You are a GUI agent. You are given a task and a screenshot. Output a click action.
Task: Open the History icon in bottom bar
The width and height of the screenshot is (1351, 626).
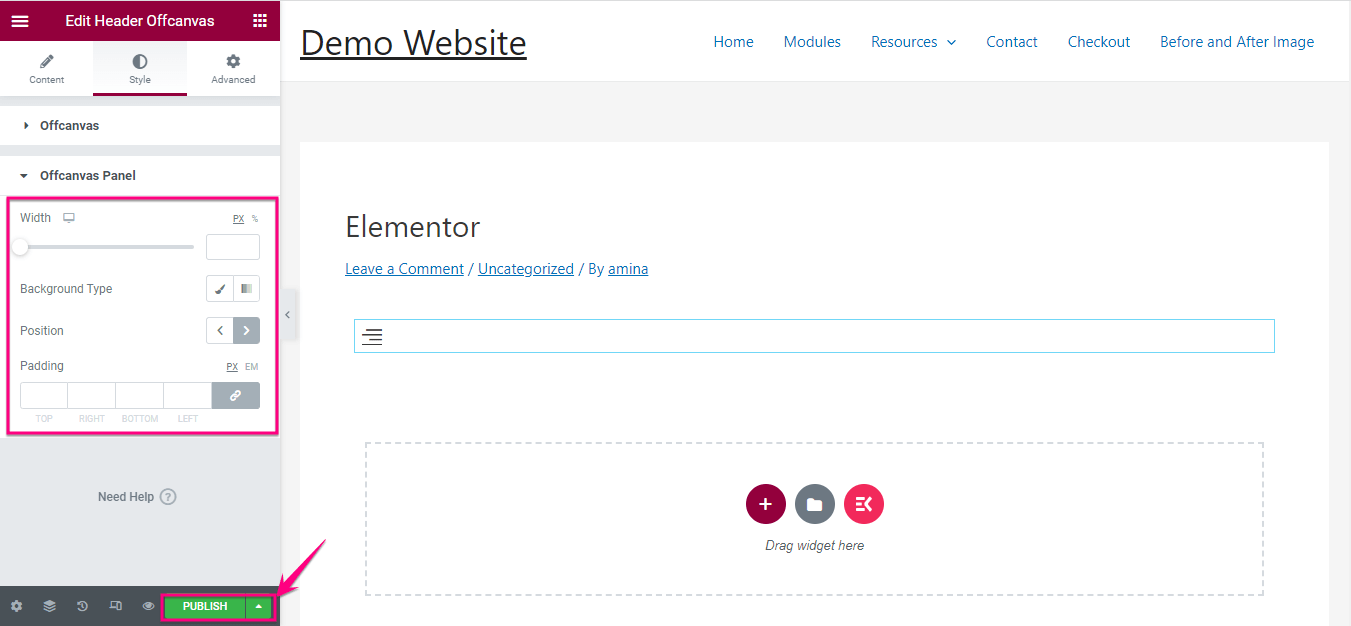82,606
